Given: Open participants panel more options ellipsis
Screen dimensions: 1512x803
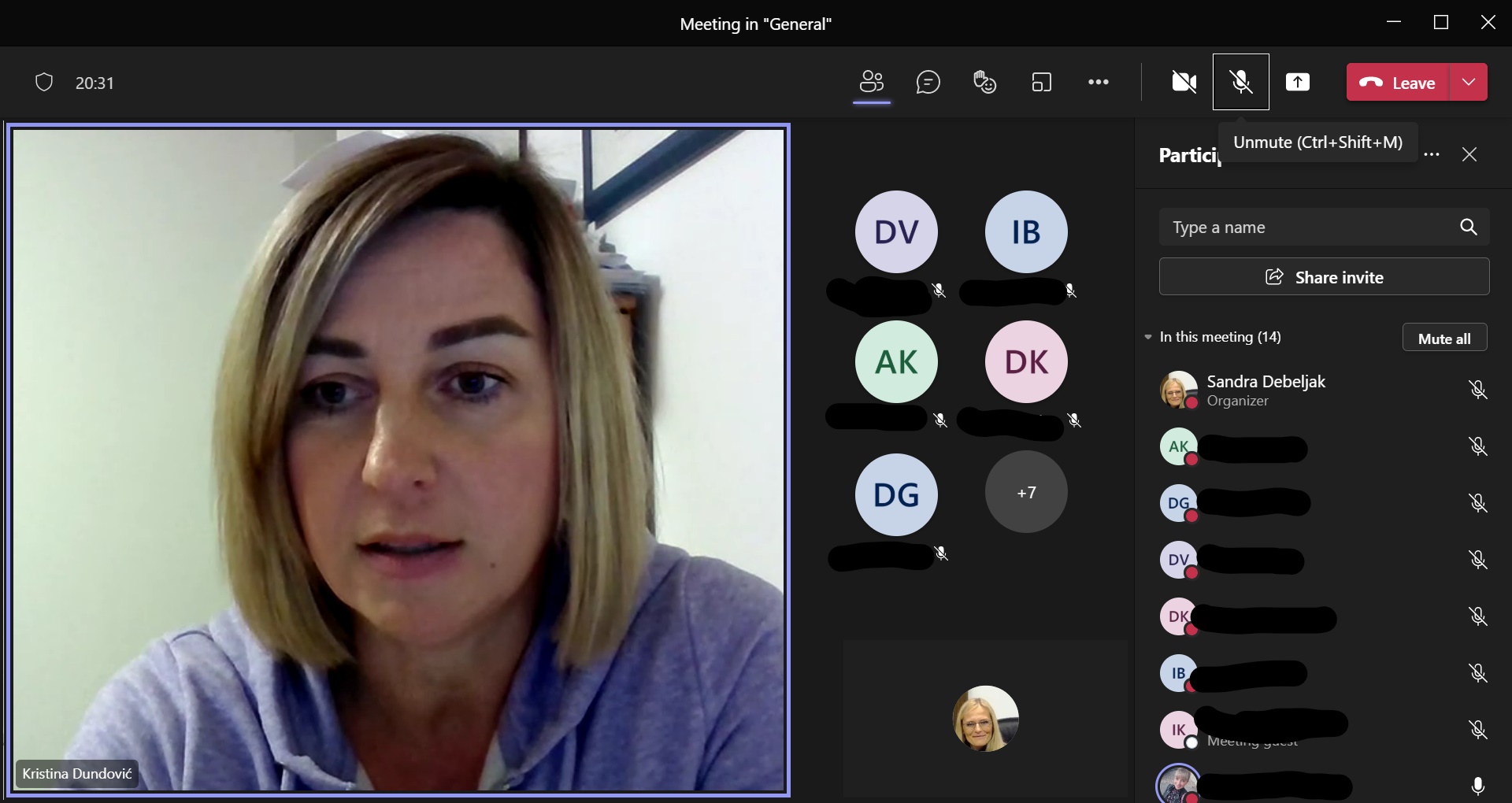Looking at the screenshot, I should click(x=1432, y=155).
